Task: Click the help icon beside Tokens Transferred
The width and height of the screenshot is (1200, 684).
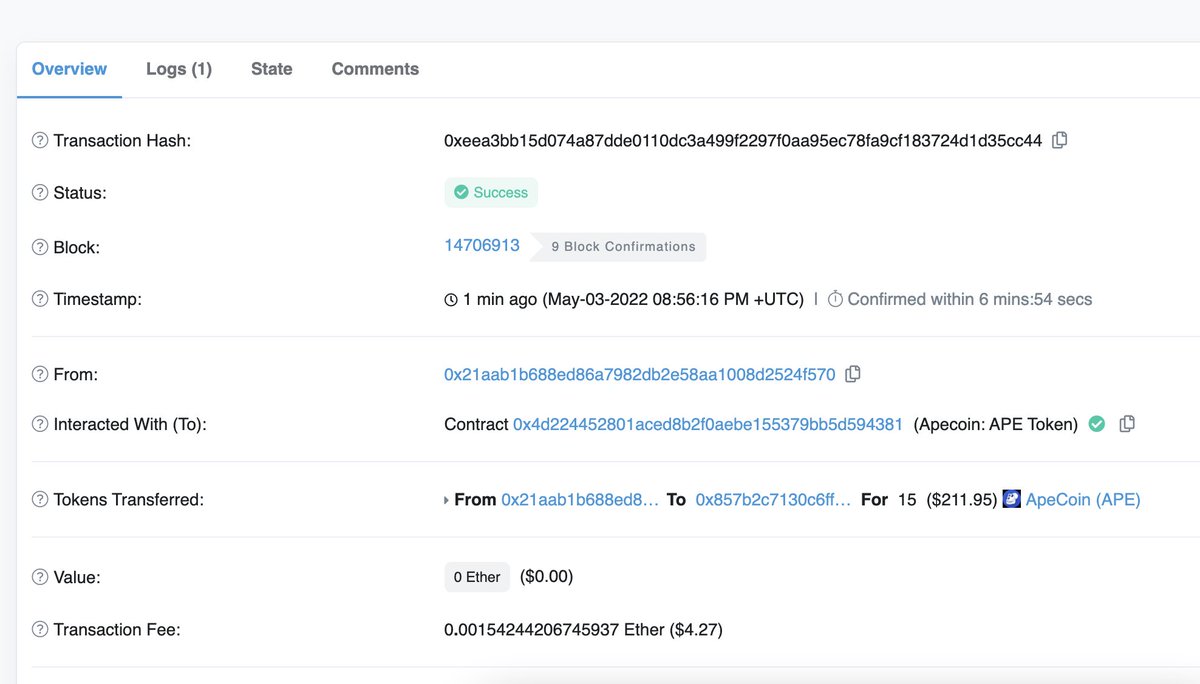Action: pyautogui.click(x=40, y=499)
